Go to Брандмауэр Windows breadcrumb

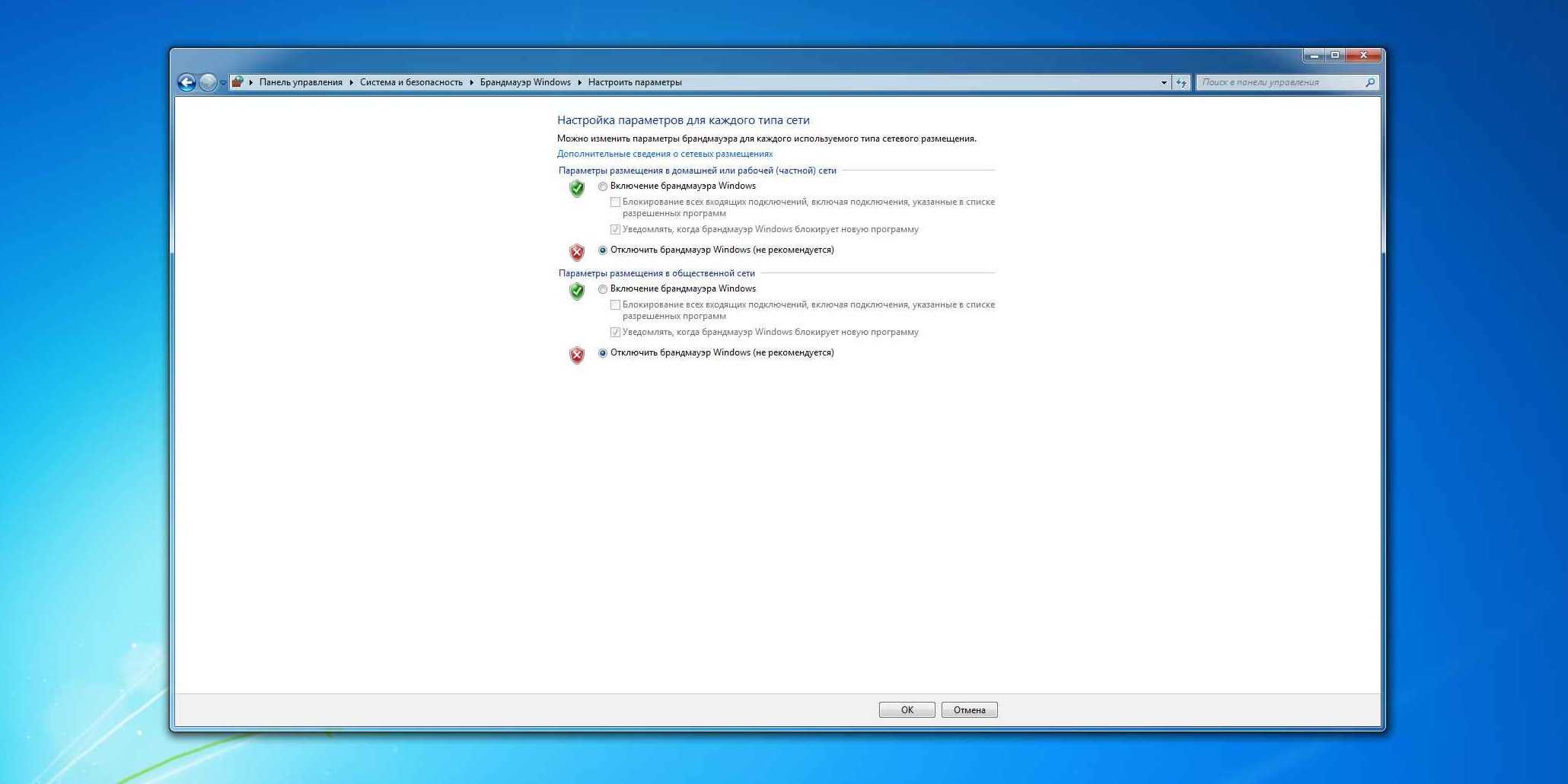(x=525, y=82)
